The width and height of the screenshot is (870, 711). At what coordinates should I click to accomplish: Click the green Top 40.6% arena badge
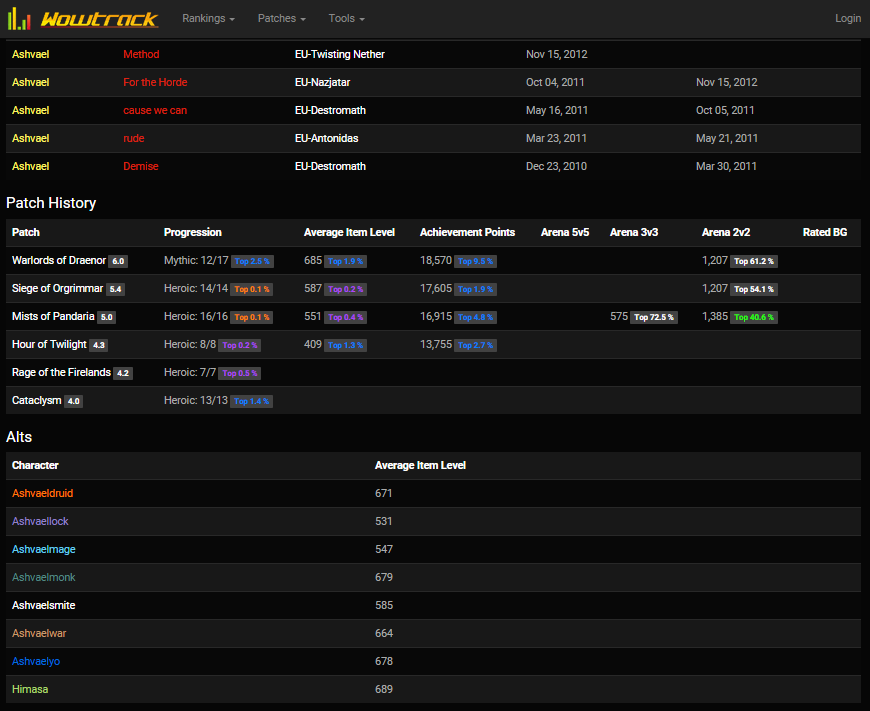point(754,317)
